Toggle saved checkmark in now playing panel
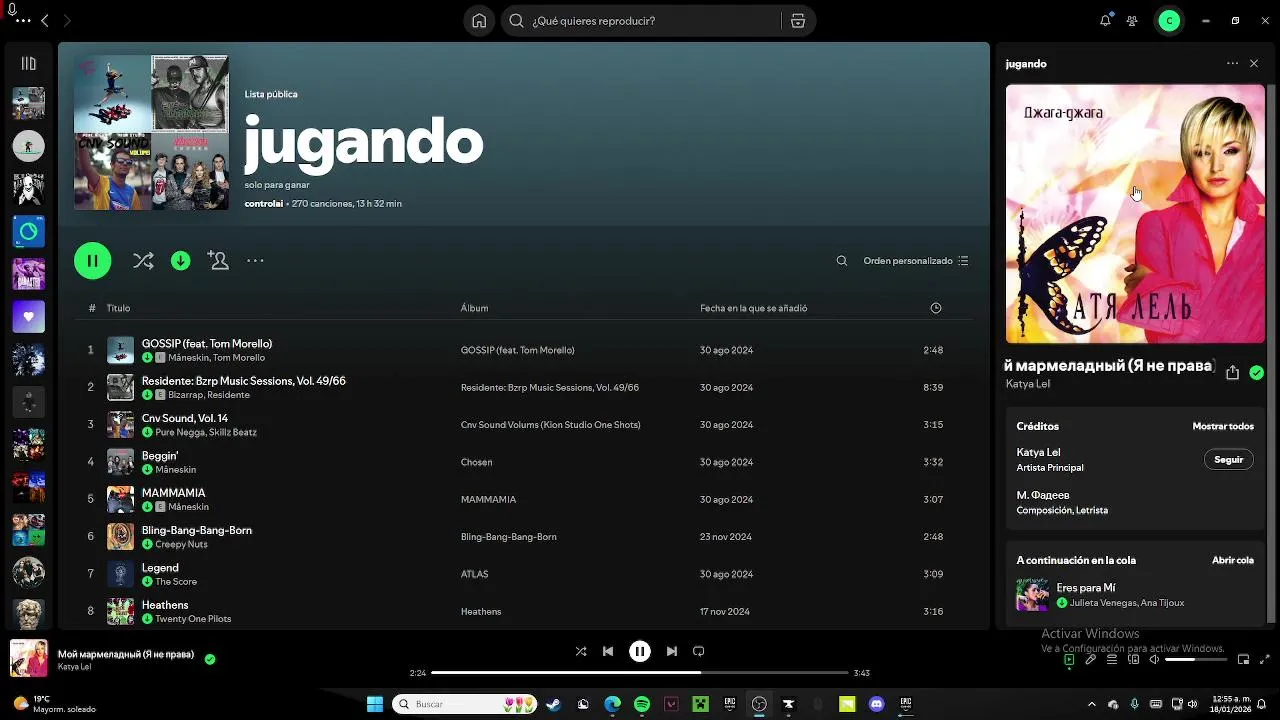Image resolution: width=1280 pixels, height=720 pixels. click(1256, 372)
